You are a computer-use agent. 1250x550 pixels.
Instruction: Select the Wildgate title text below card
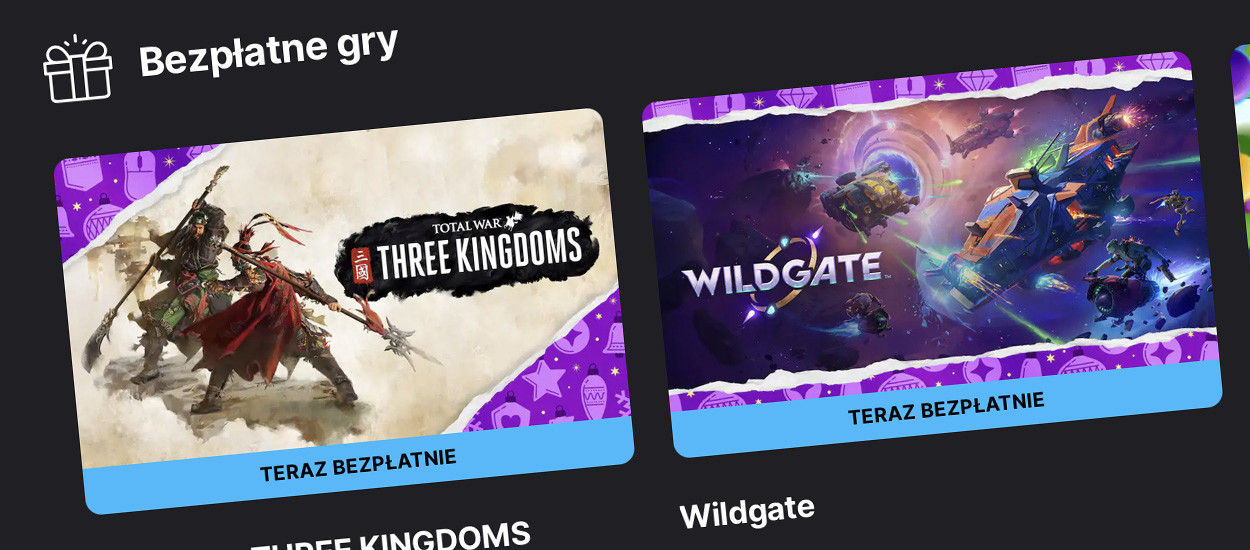click(747, 512)
